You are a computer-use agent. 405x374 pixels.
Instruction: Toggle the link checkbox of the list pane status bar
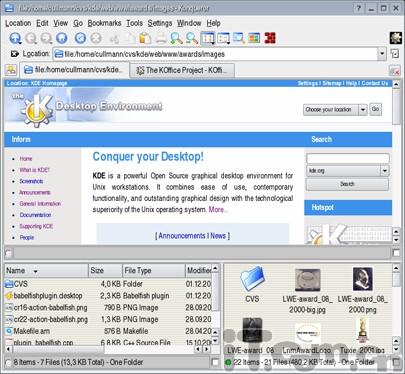coord(215,362)
